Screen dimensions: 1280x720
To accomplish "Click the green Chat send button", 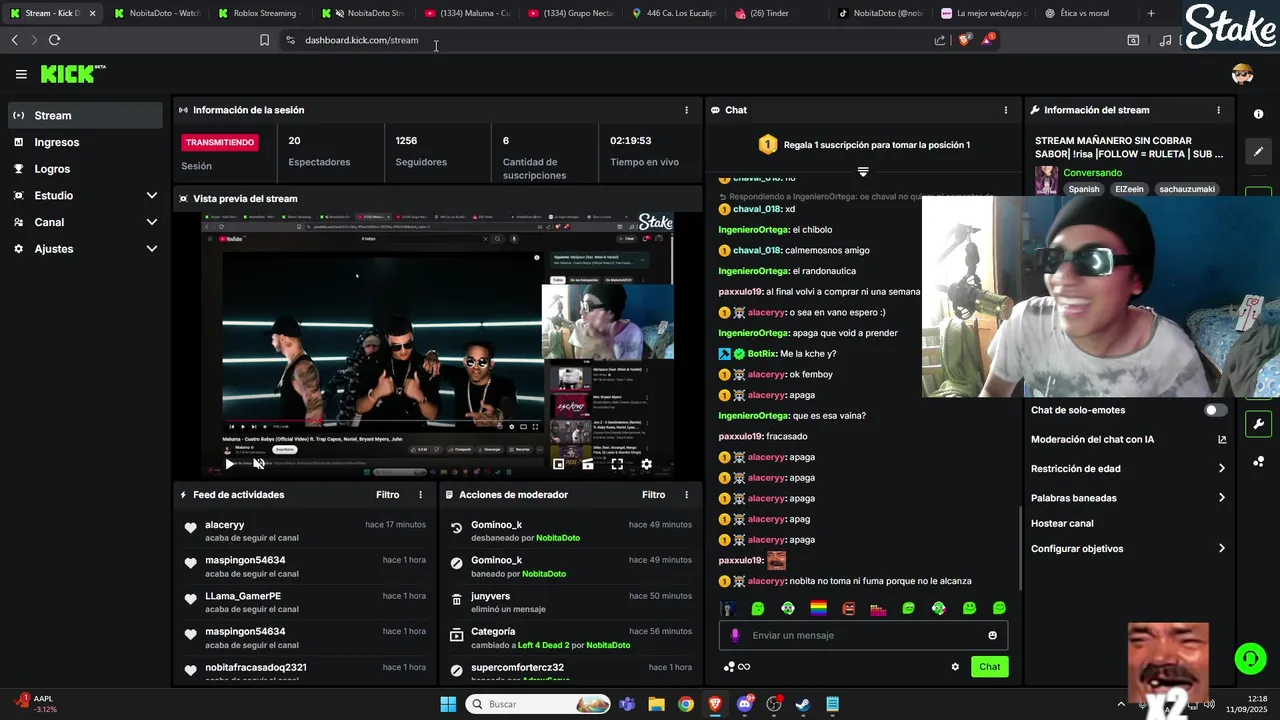I will click(x=989, y=667).
